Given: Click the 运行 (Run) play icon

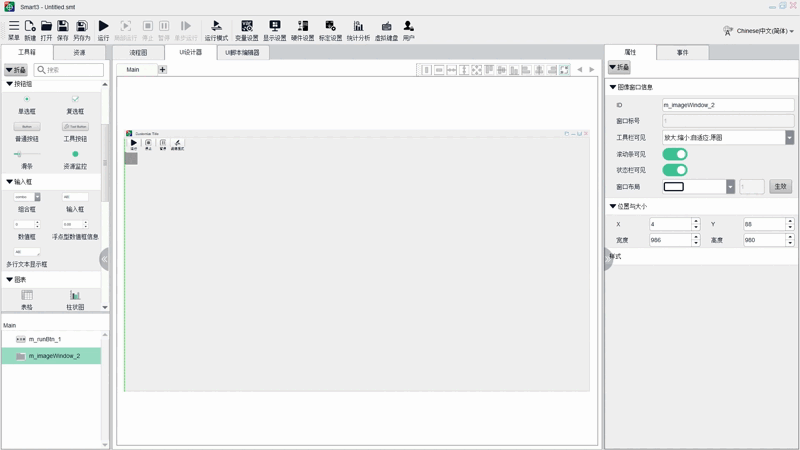Looking at the screenshot, I should [x=103, y=26].
